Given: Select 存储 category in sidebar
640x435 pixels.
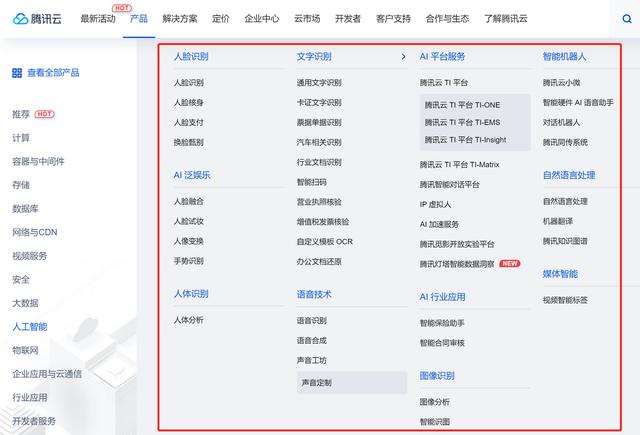Looking at the screenshot, I should [x=21, y=185].
